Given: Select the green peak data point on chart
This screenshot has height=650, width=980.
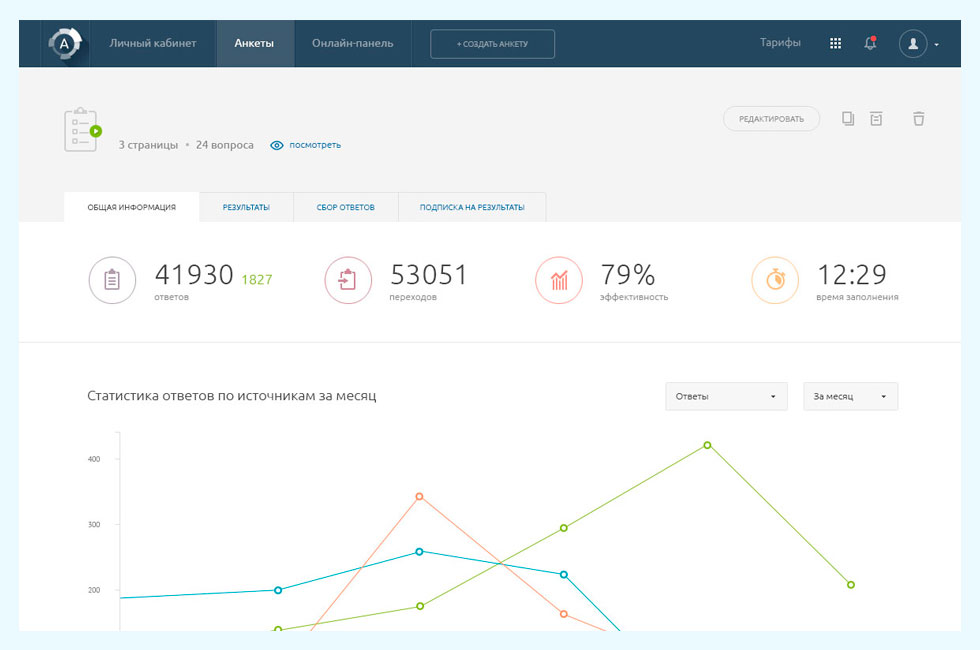Looking at the screenshot, I should coord(707,445).
